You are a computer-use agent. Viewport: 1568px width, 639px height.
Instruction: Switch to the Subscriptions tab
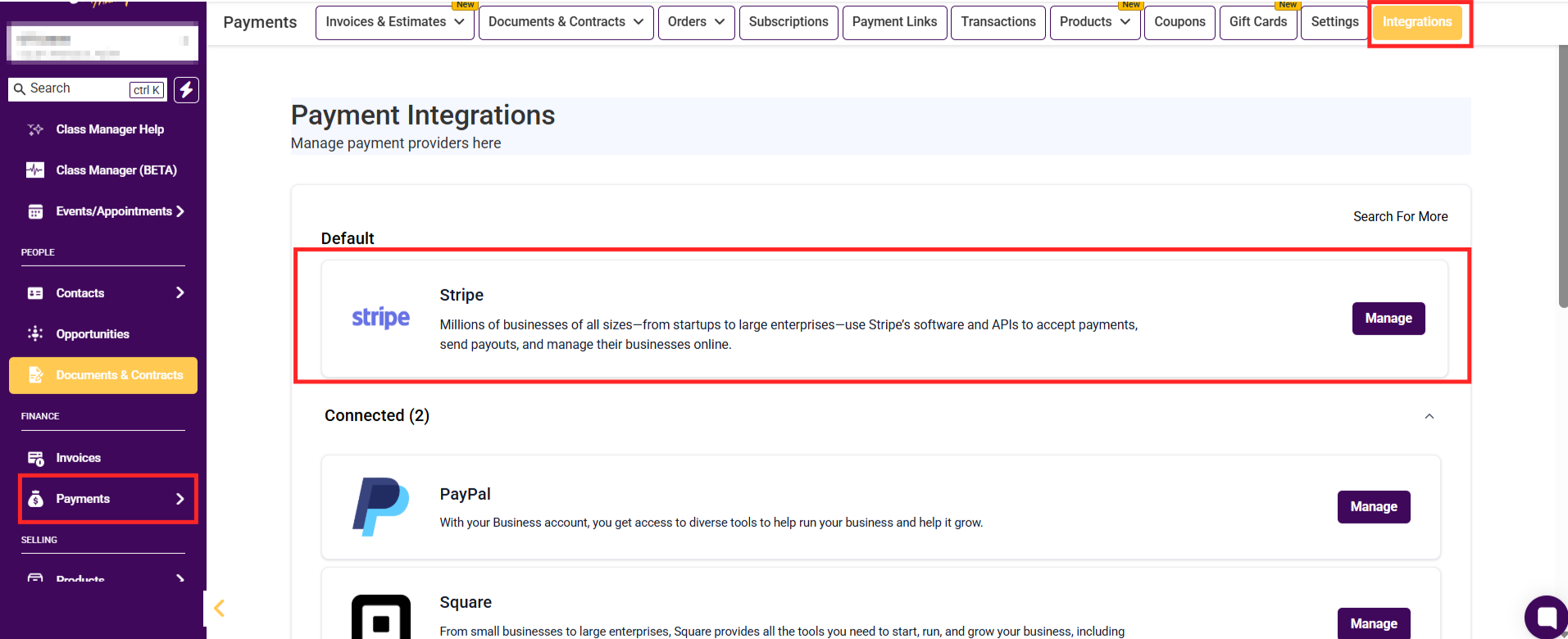coord(789,22)
